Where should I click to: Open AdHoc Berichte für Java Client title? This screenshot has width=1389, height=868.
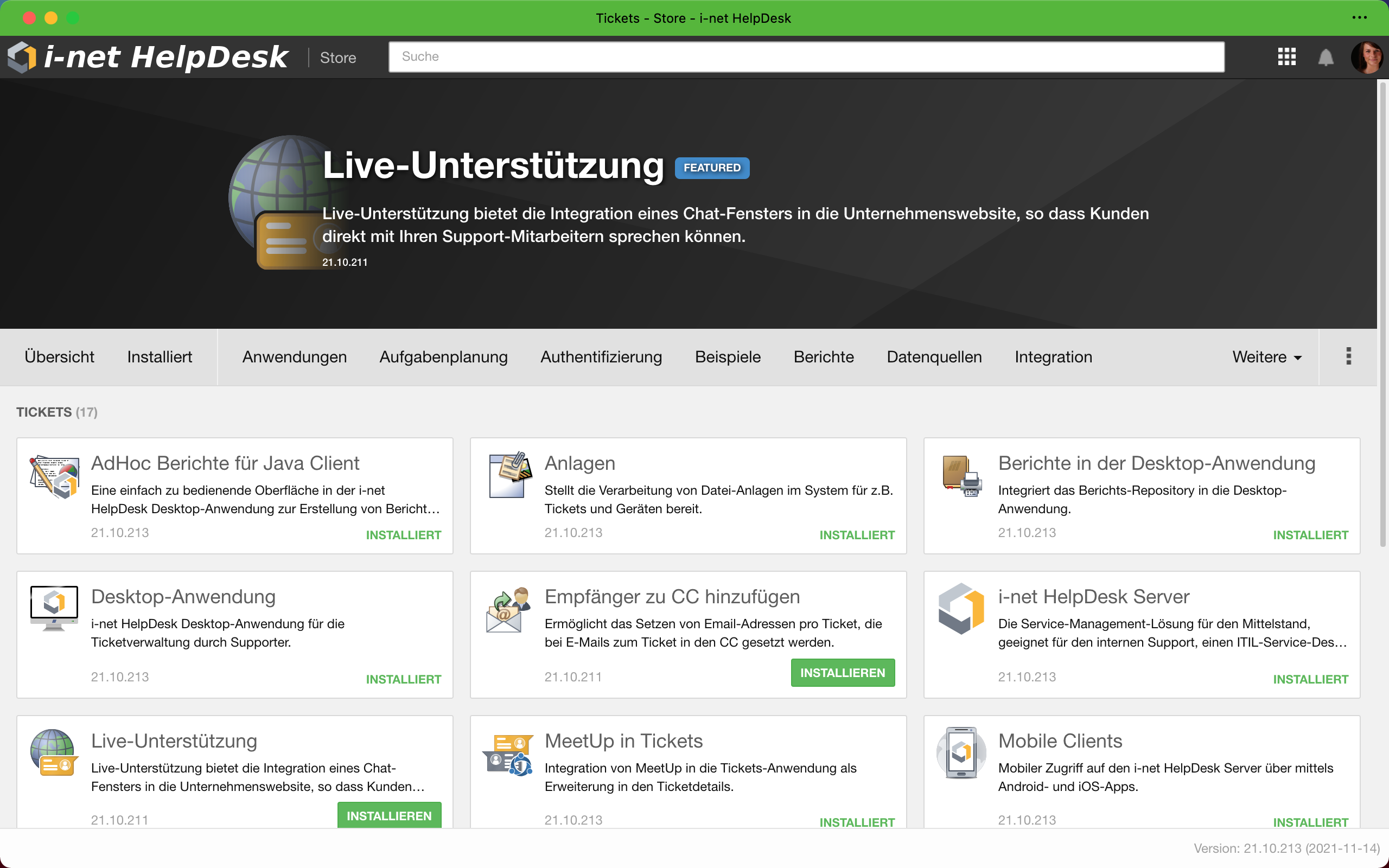[225, 463]
